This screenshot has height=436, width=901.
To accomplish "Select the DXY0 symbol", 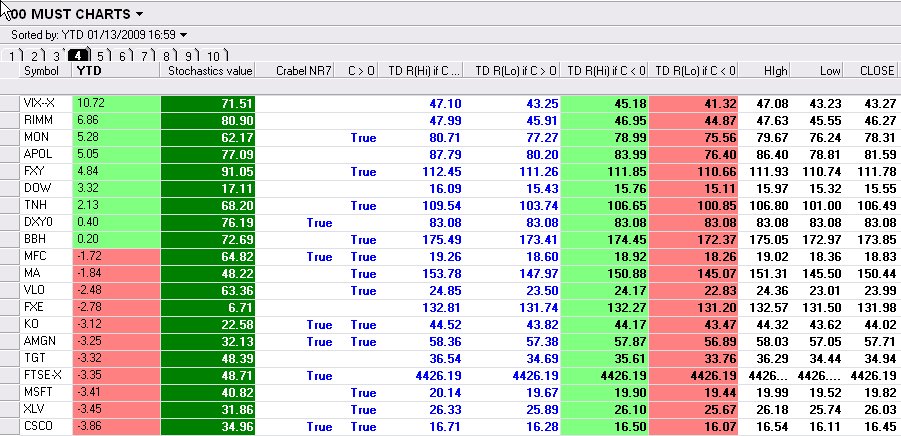I will (x=37, y=222).
